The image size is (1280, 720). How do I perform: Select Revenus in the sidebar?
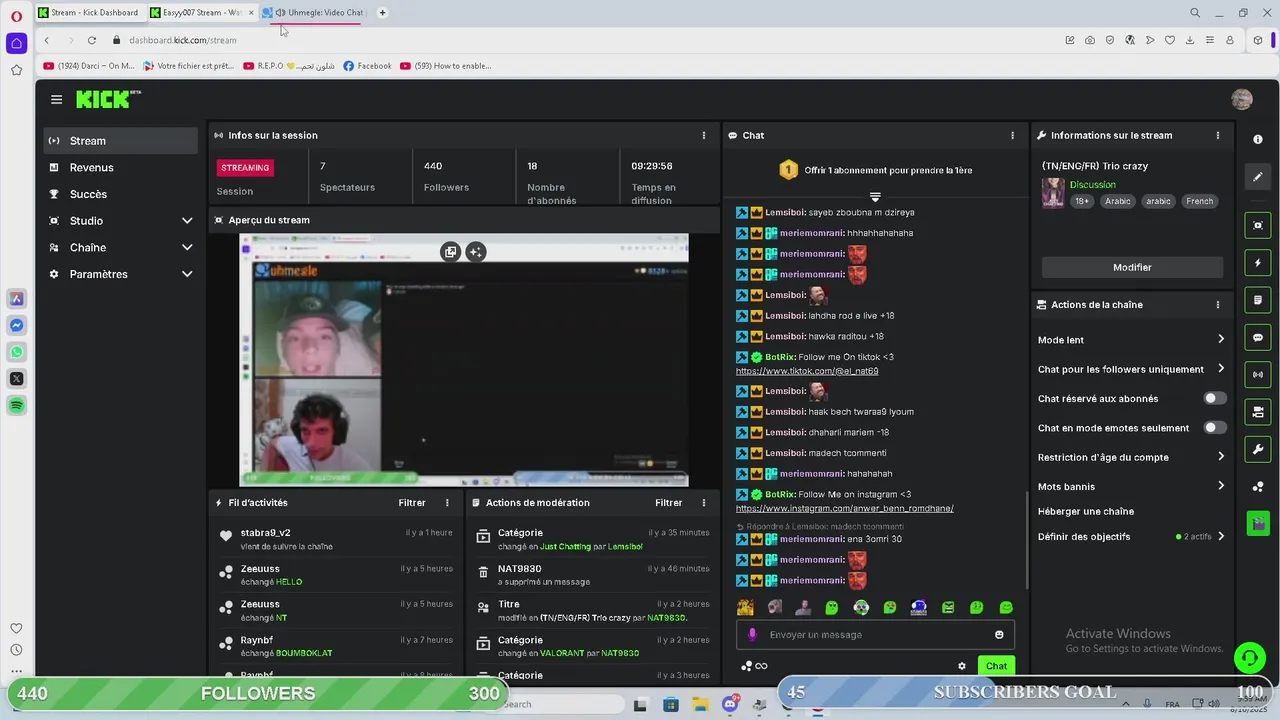120,168
